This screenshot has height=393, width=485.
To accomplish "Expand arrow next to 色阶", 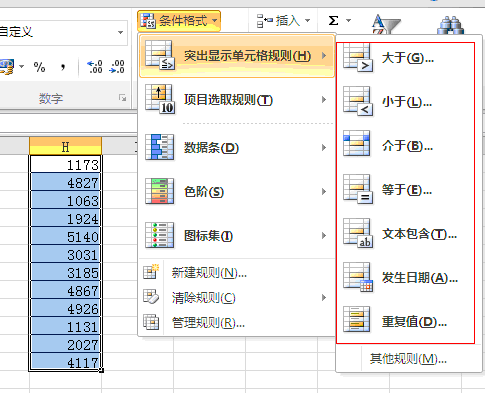I will [x=324, y=191].
